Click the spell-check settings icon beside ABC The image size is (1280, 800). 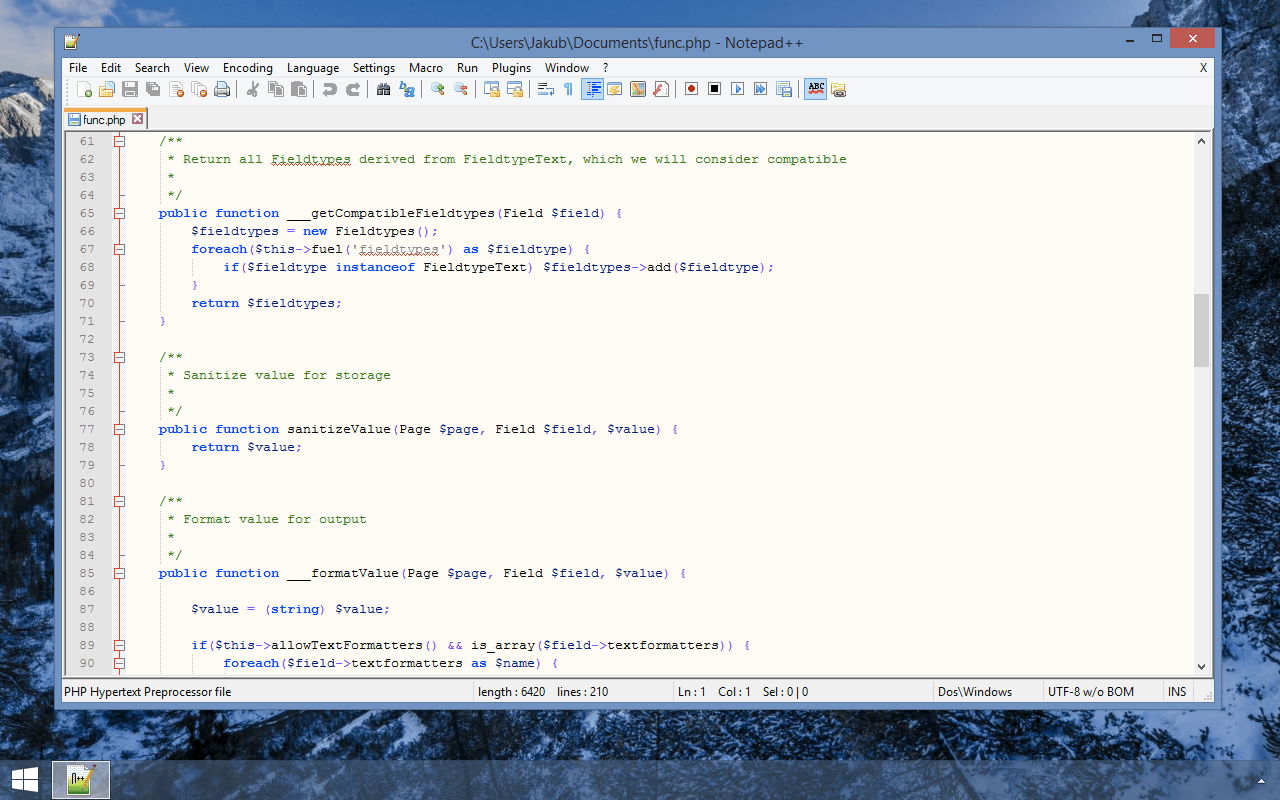tap(838, 89)
